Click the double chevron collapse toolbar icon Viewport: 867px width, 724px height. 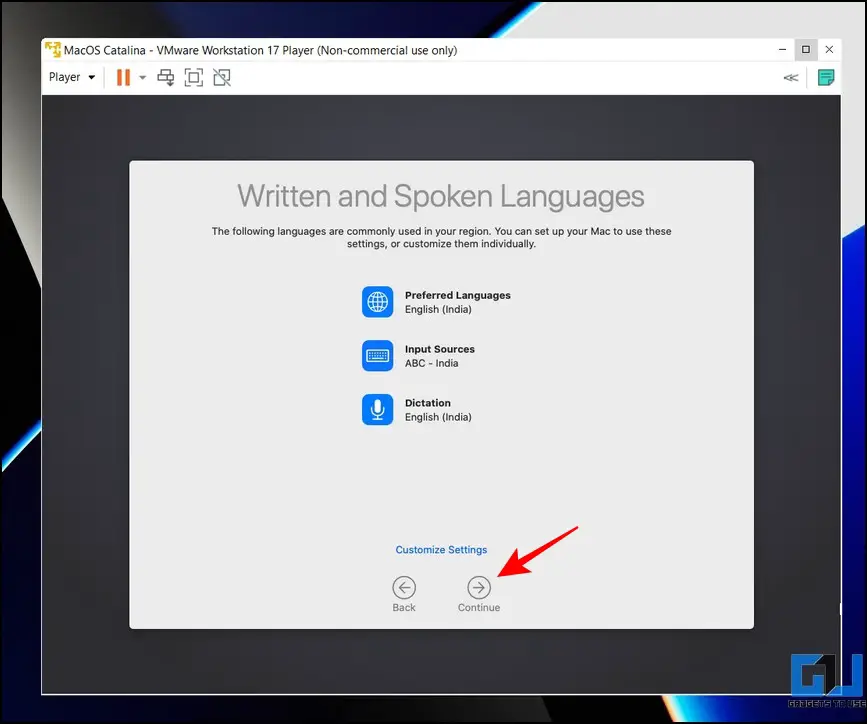click(791, 77)
